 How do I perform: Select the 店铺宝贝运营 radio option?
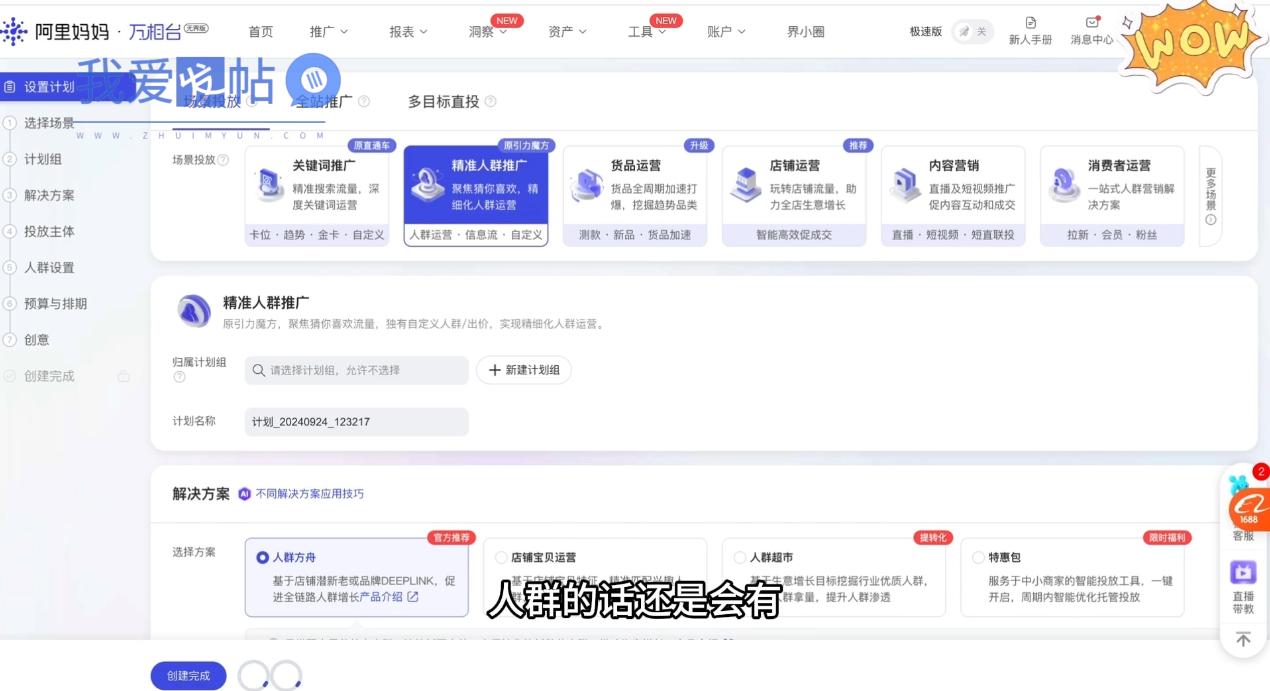pyautogui.click(x=502, y=557)
